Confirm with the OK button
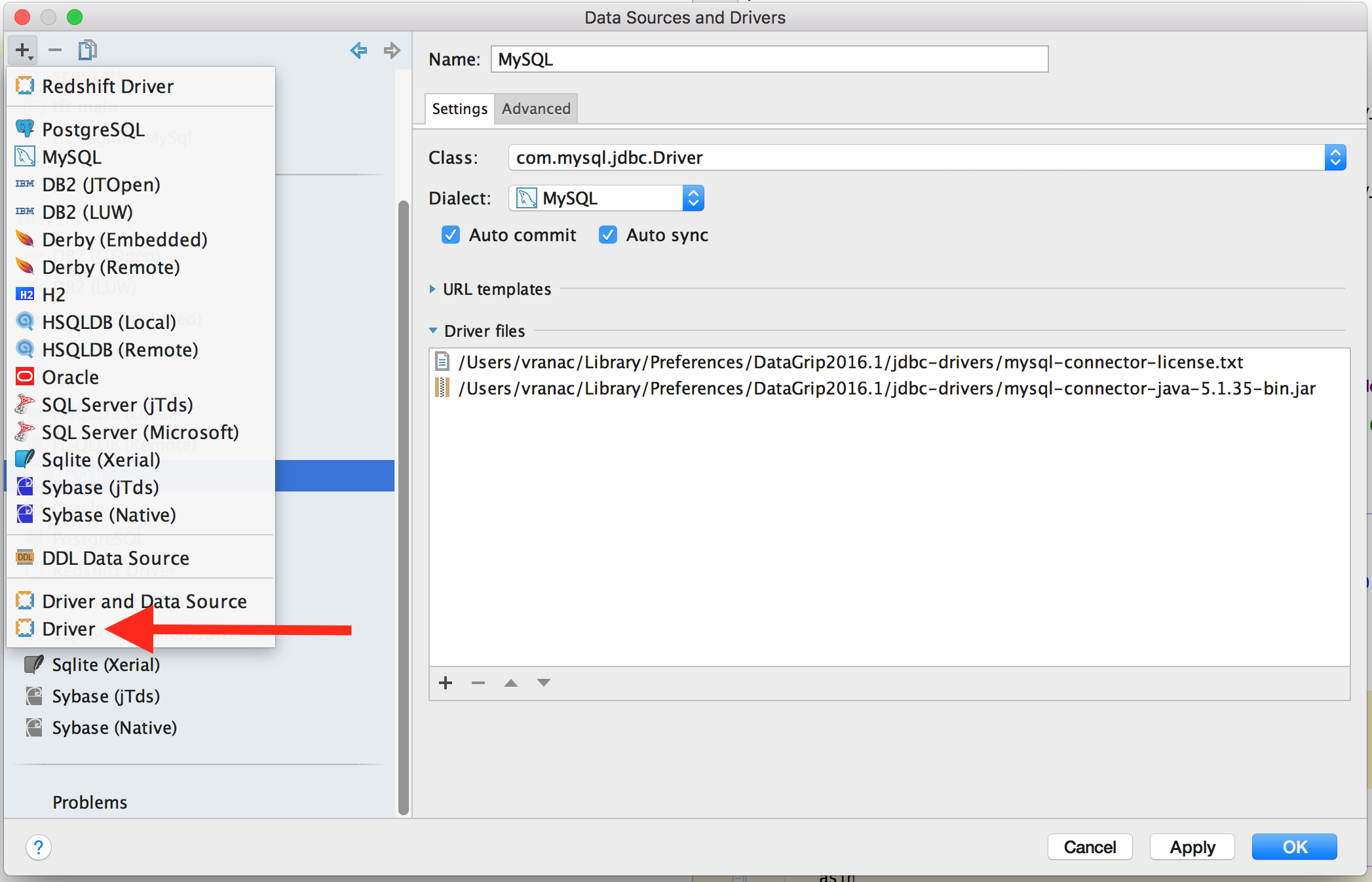 (1295, 847)
